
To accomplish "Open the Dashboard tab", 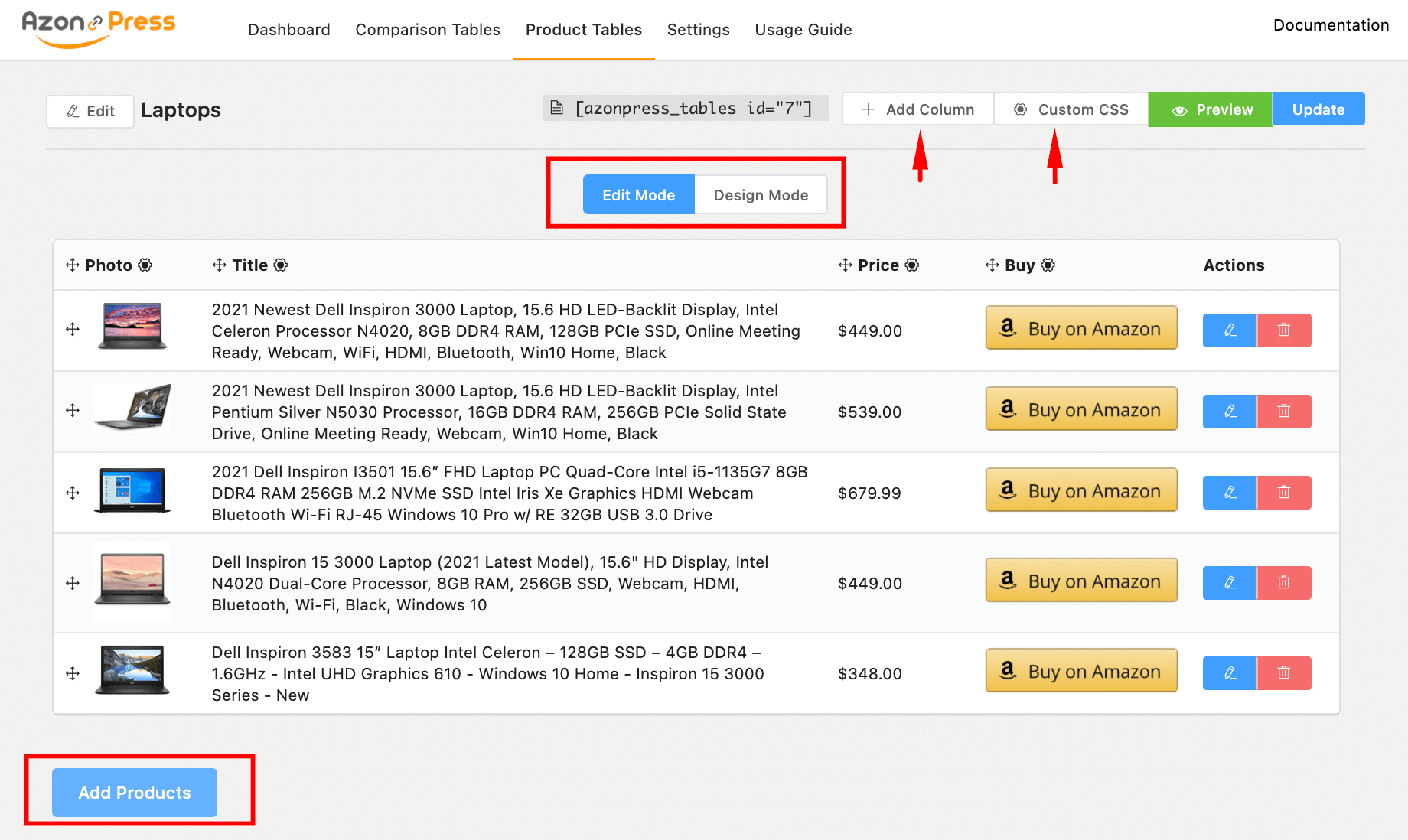I will click(289, 30).
